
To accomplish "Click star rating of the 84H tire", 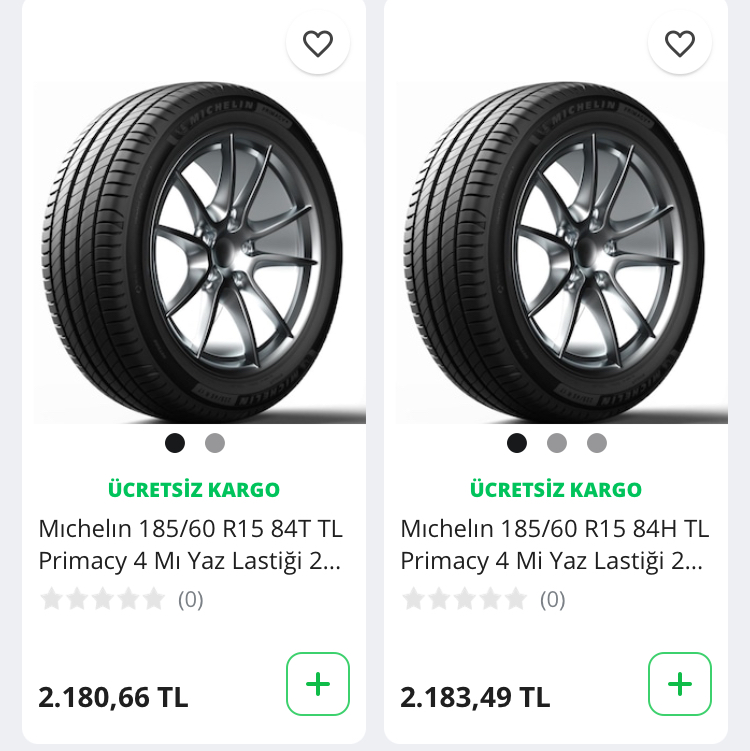I will 464,599.
